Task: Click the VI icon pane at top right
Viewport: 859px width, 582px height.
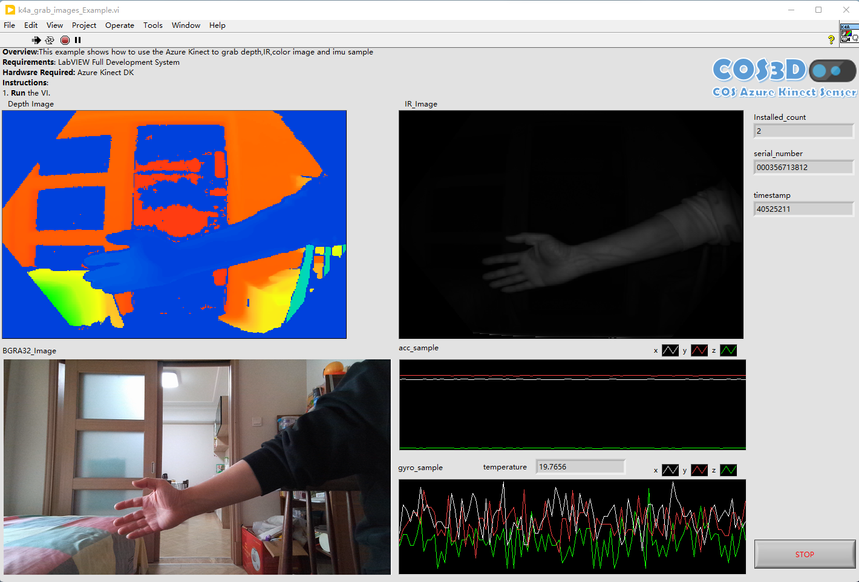Action: click(x=849, y=33)
